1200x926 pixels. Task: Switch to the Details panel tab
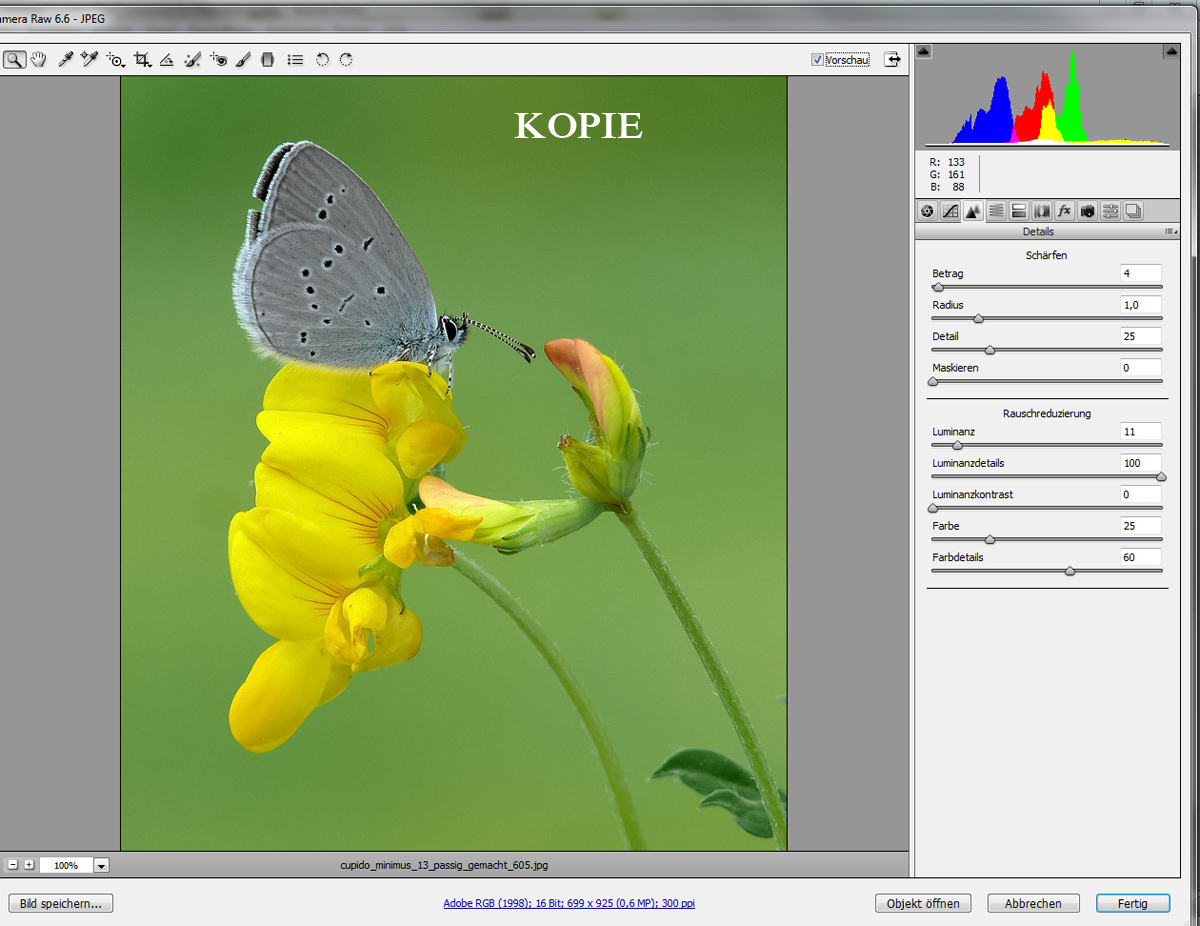pyautogui.click(x=973, y=211)
